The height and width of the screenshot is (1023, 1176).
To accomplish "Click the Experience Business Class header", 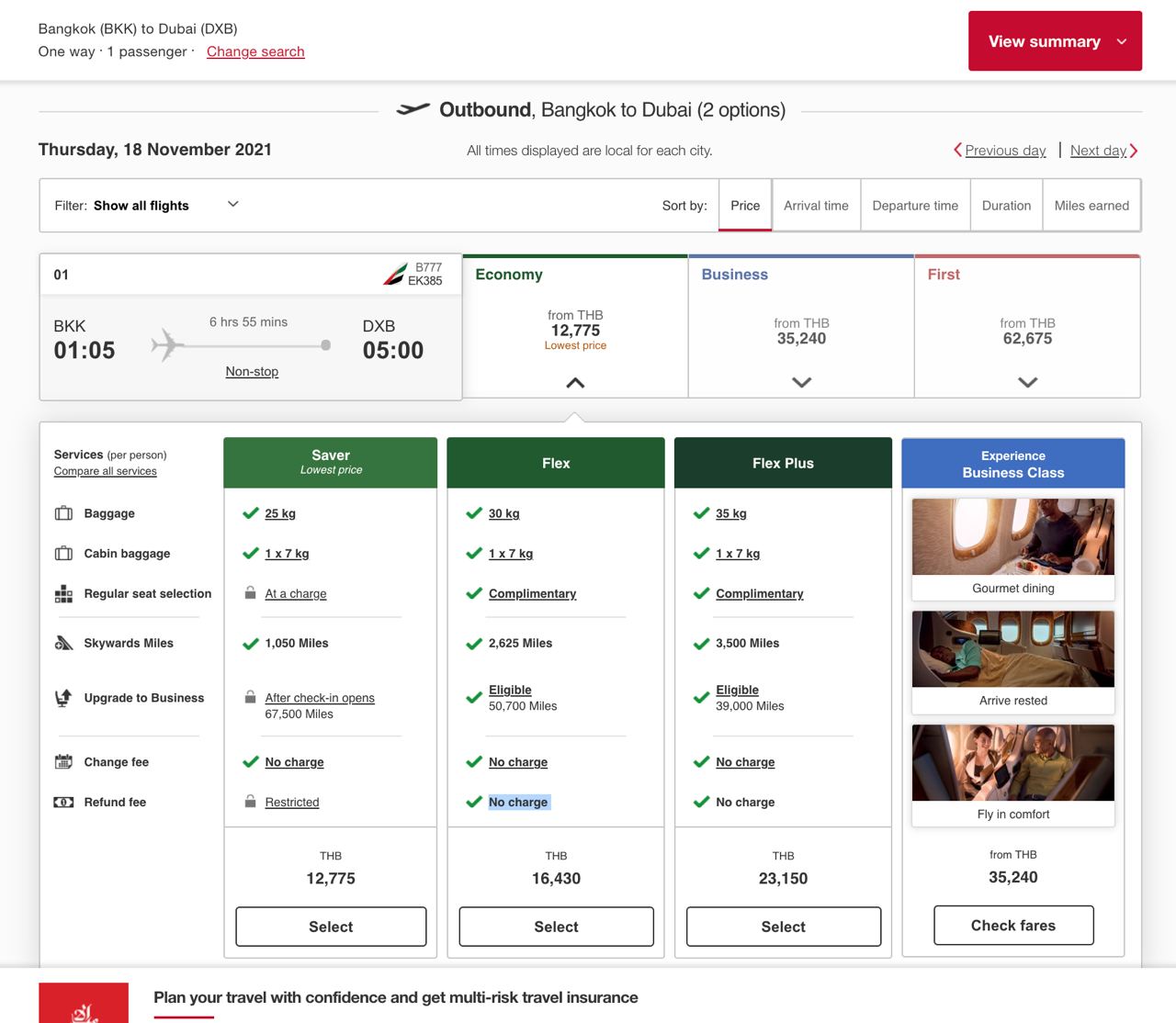I will [1013, 464].
